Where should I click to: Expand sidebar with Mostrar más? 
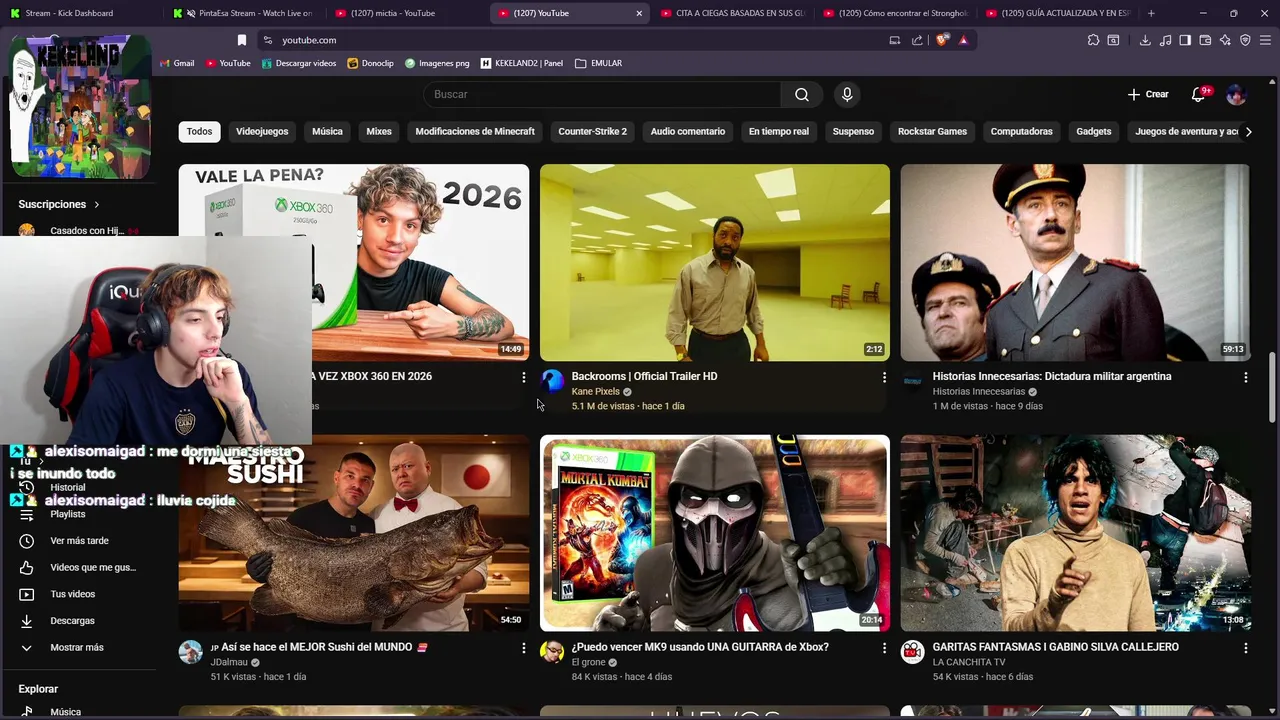tap(76, 647)
